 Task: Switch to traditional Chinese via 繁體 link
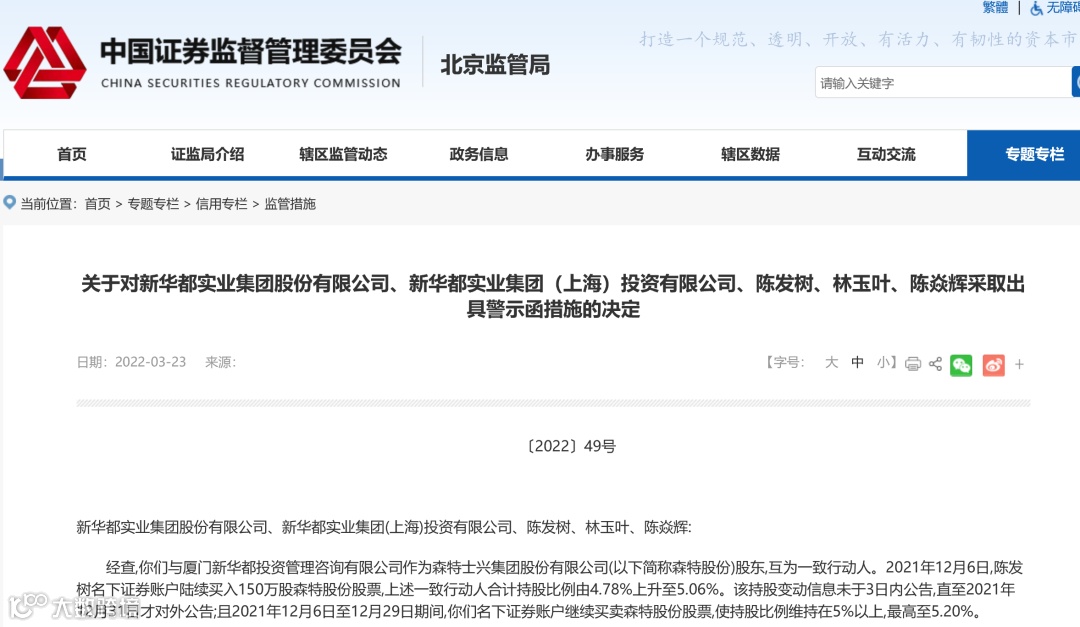(x=995, y=8)
